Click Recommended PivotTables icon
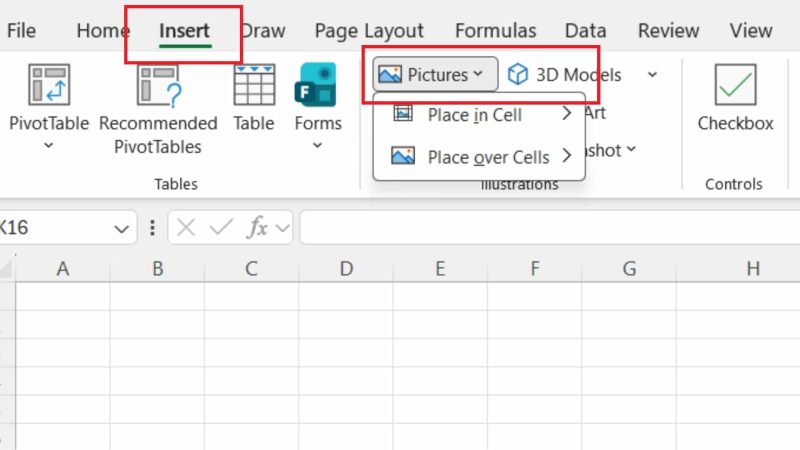The height and width of the screenshot is (450, 800). (x=159, y=86)
